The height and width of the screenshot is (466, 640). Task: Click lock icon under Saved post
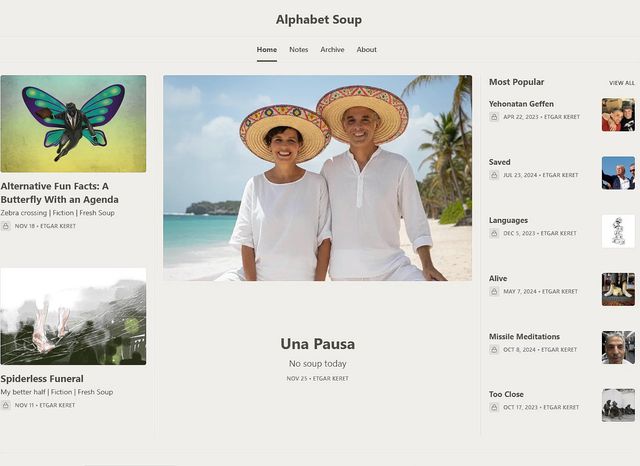[494, 175]
